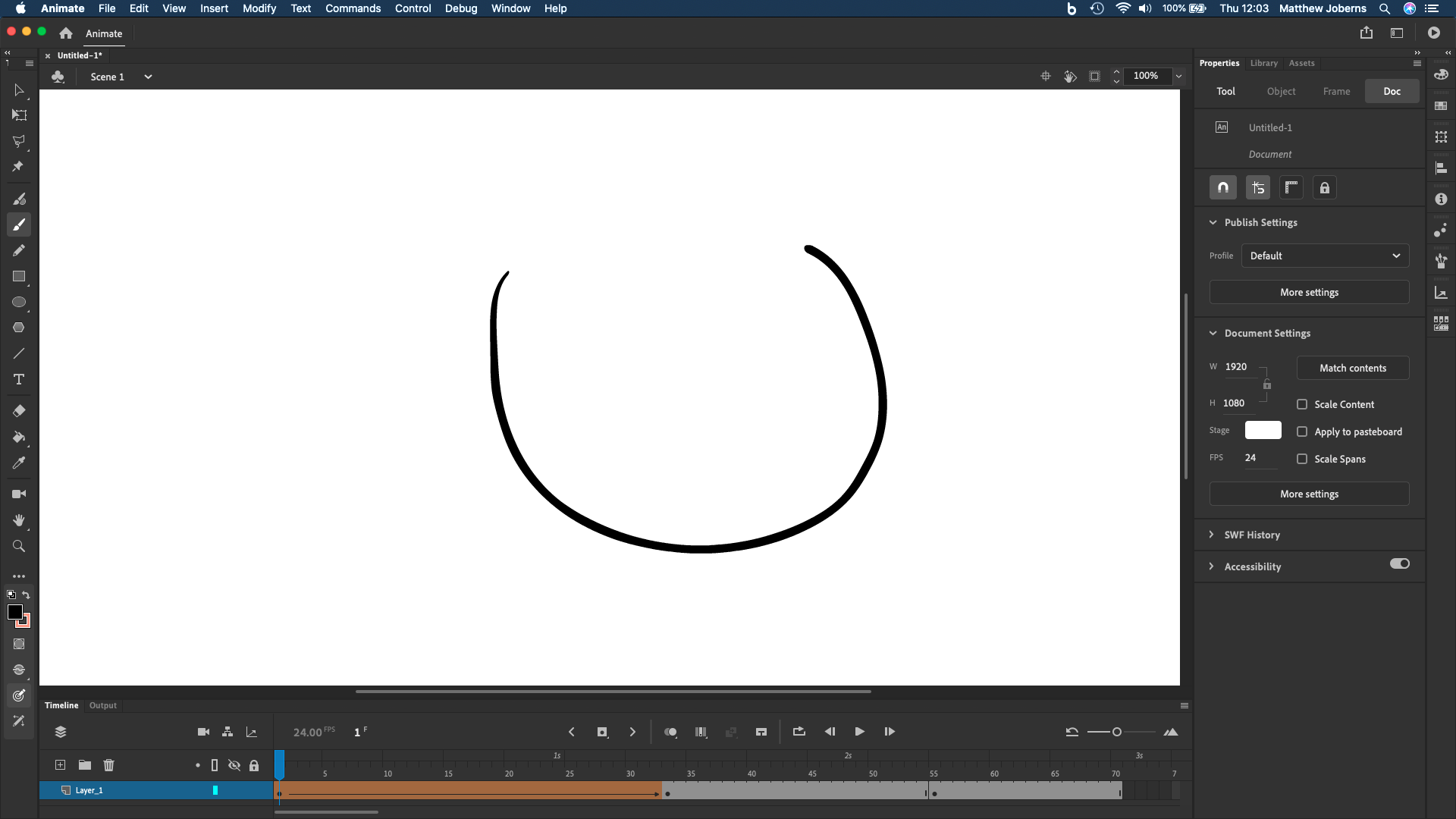Switch to the Library tab
This screenshot has width=1456, height=819.
[x=1263, y=63]
